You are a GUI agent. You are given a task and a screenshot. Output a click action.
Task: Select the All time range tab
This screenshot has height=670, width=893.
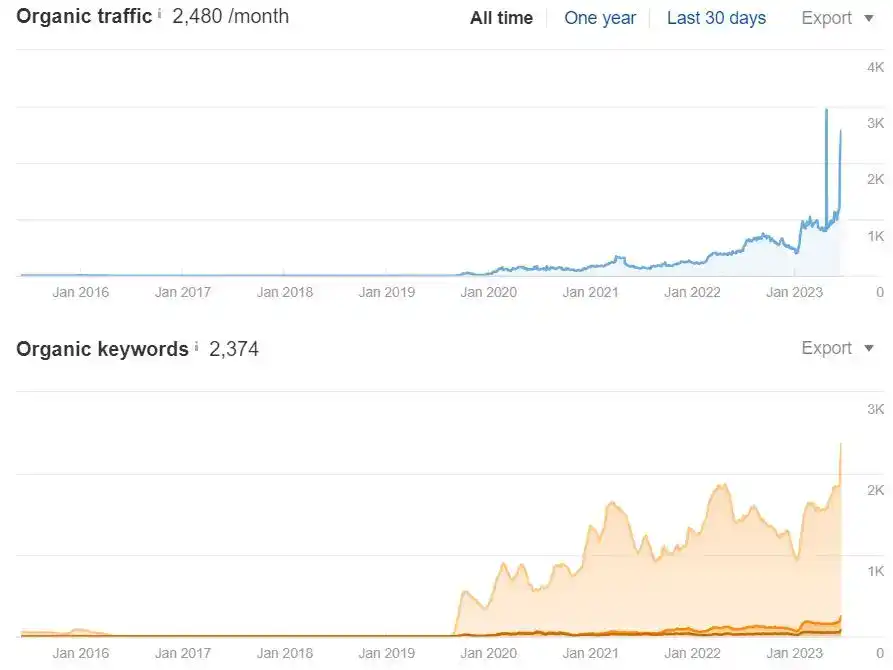[x=501, y=18]
